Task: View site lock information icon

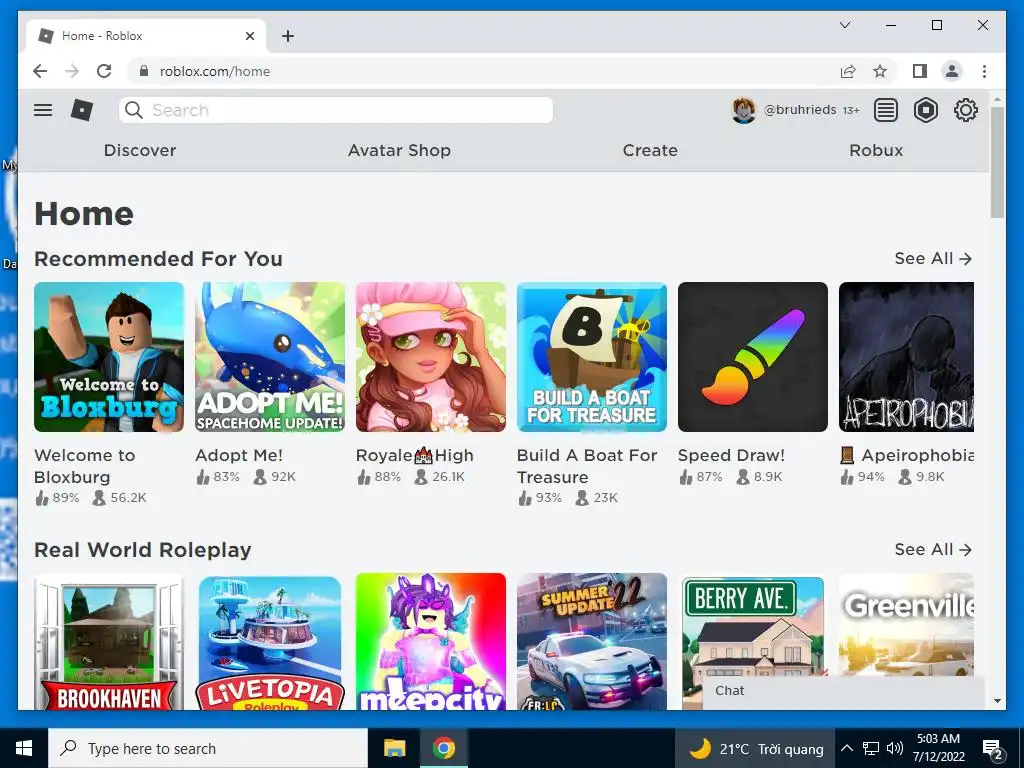Action: tap(144, 71)
